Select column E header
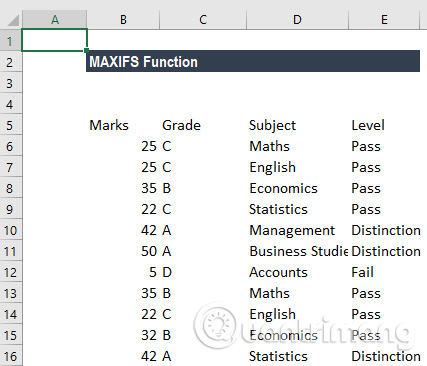Viewport: 427px width, 366px height. (x=384, y=19)
